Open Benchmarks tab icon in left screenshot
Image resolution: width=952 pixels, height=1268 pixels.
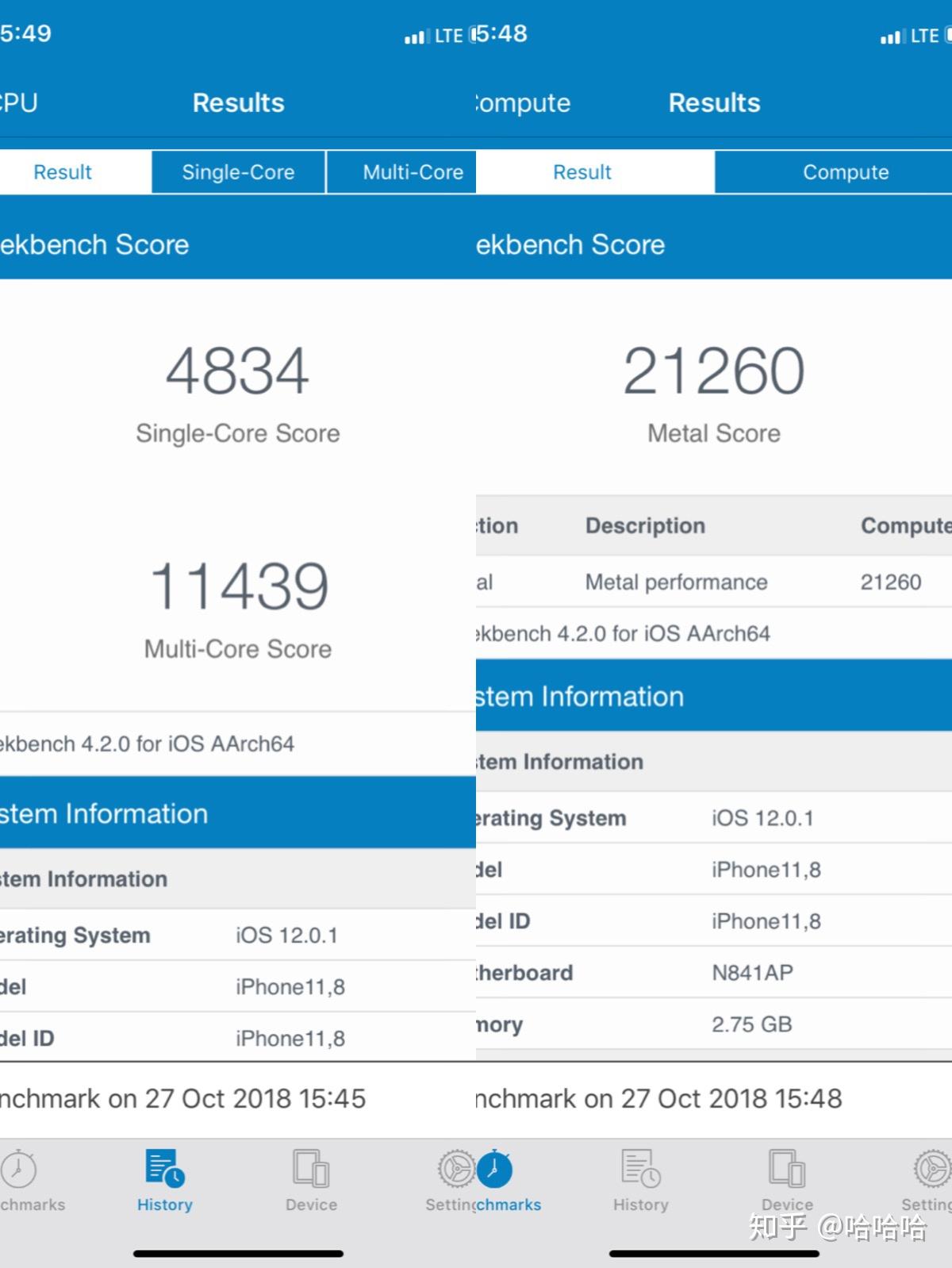coord(19,1170)
